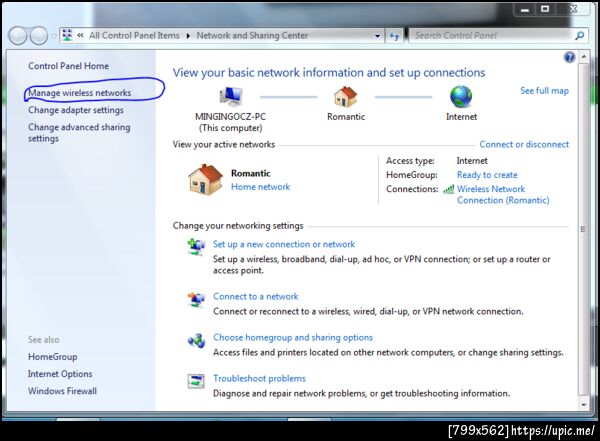Click the homegroup sharing options icon
Screen dimensions: 600x441
[x=196, y=340]
